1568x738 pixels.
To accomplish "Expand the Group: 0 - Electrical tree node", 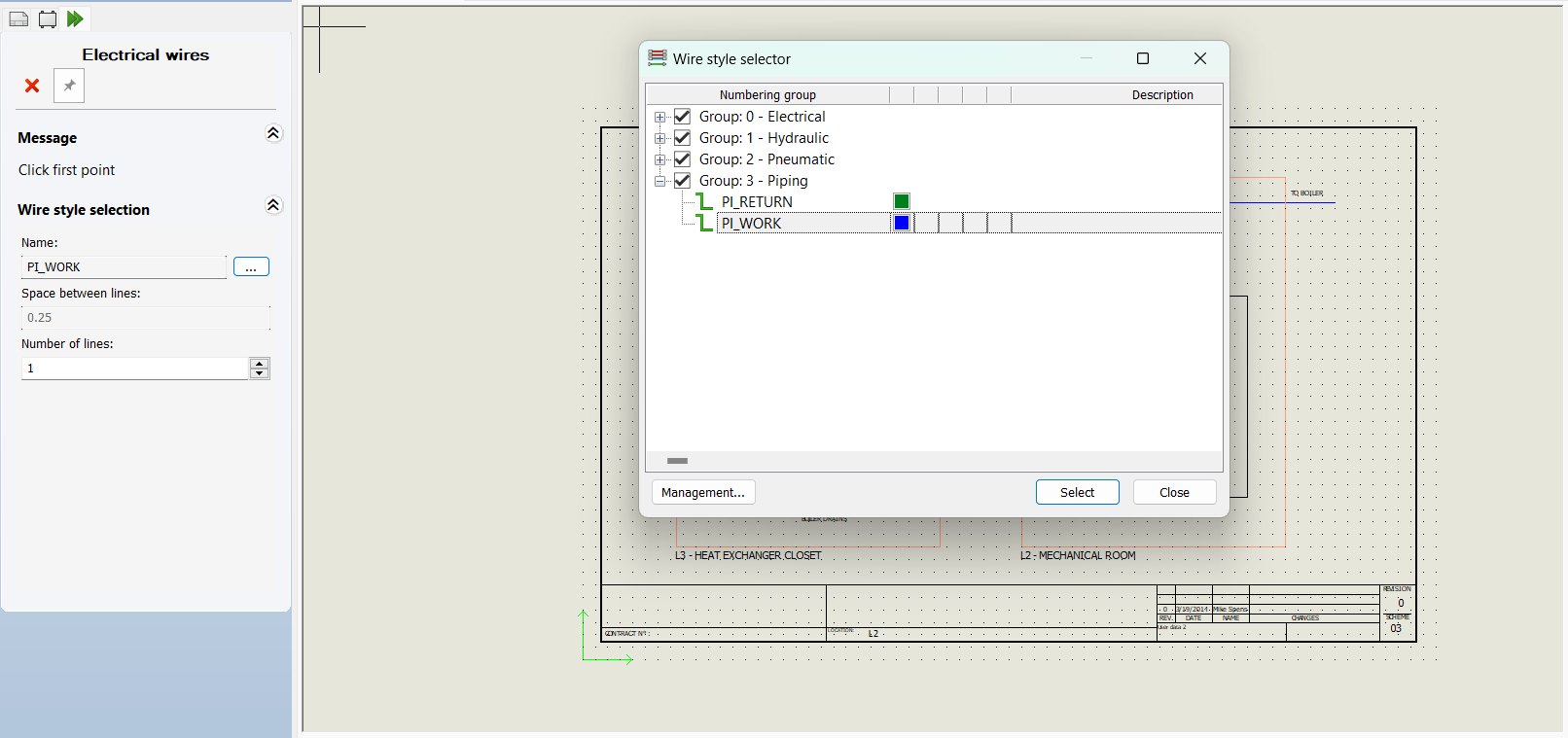I will coord(660,117).
